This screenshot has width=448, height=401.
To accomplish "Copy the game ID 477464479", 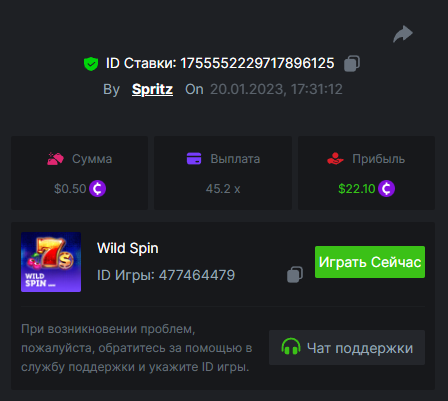I will tap(295, 275).
